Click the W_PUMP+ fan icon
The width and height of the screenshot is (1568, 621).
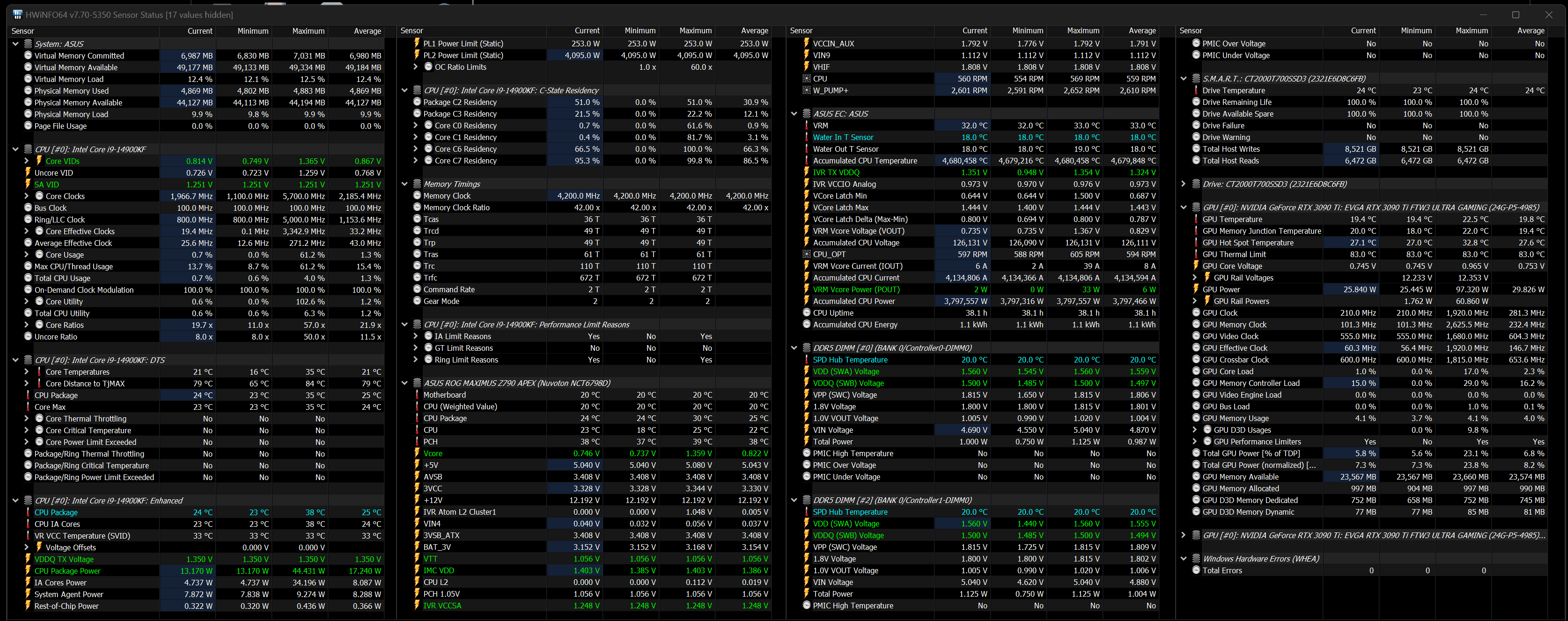click(807, 90)
